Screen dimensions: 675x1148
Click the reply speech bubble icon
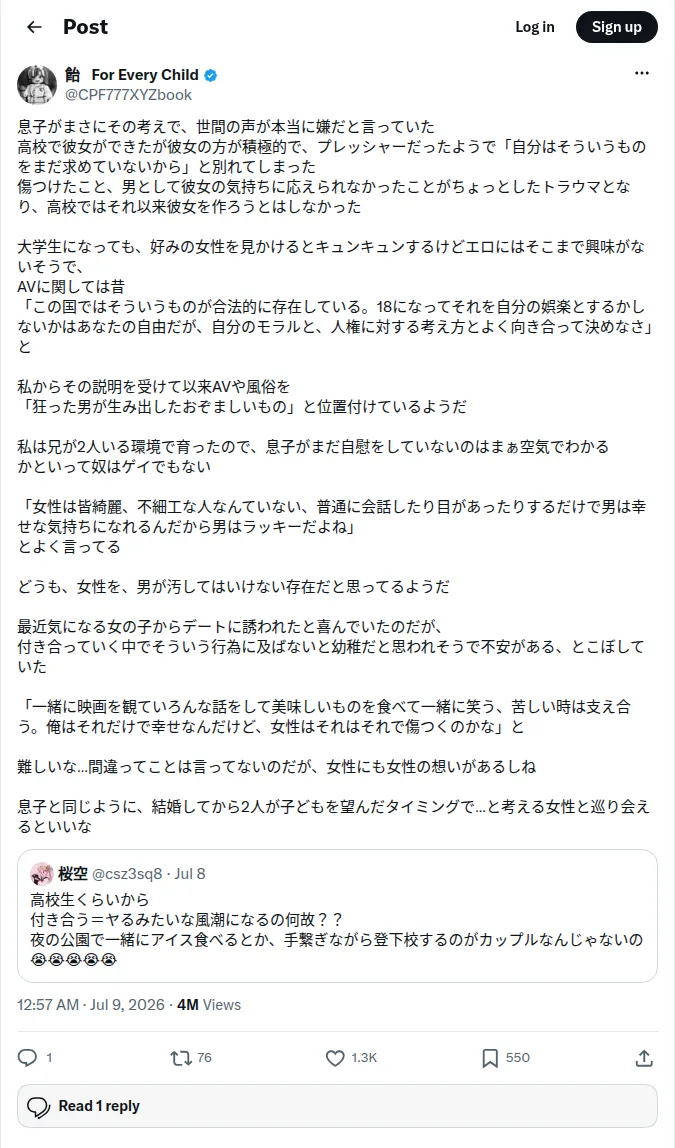click(x=27, y=1057)
